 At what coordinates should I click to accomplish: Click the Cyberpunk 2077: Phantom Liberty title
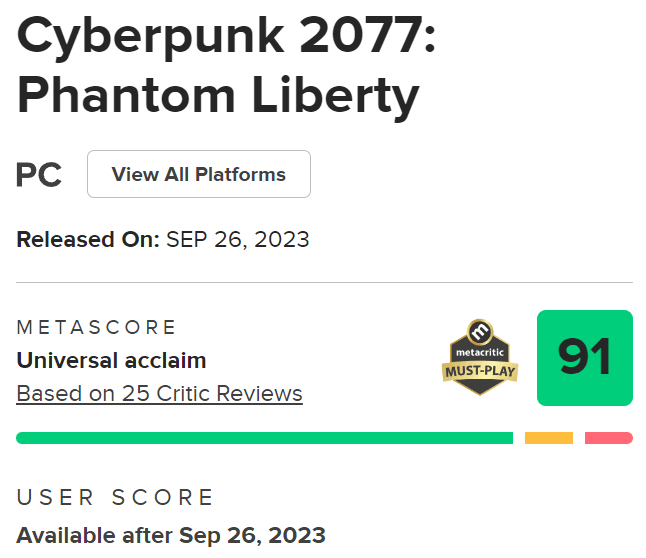[x=226, y=66]
